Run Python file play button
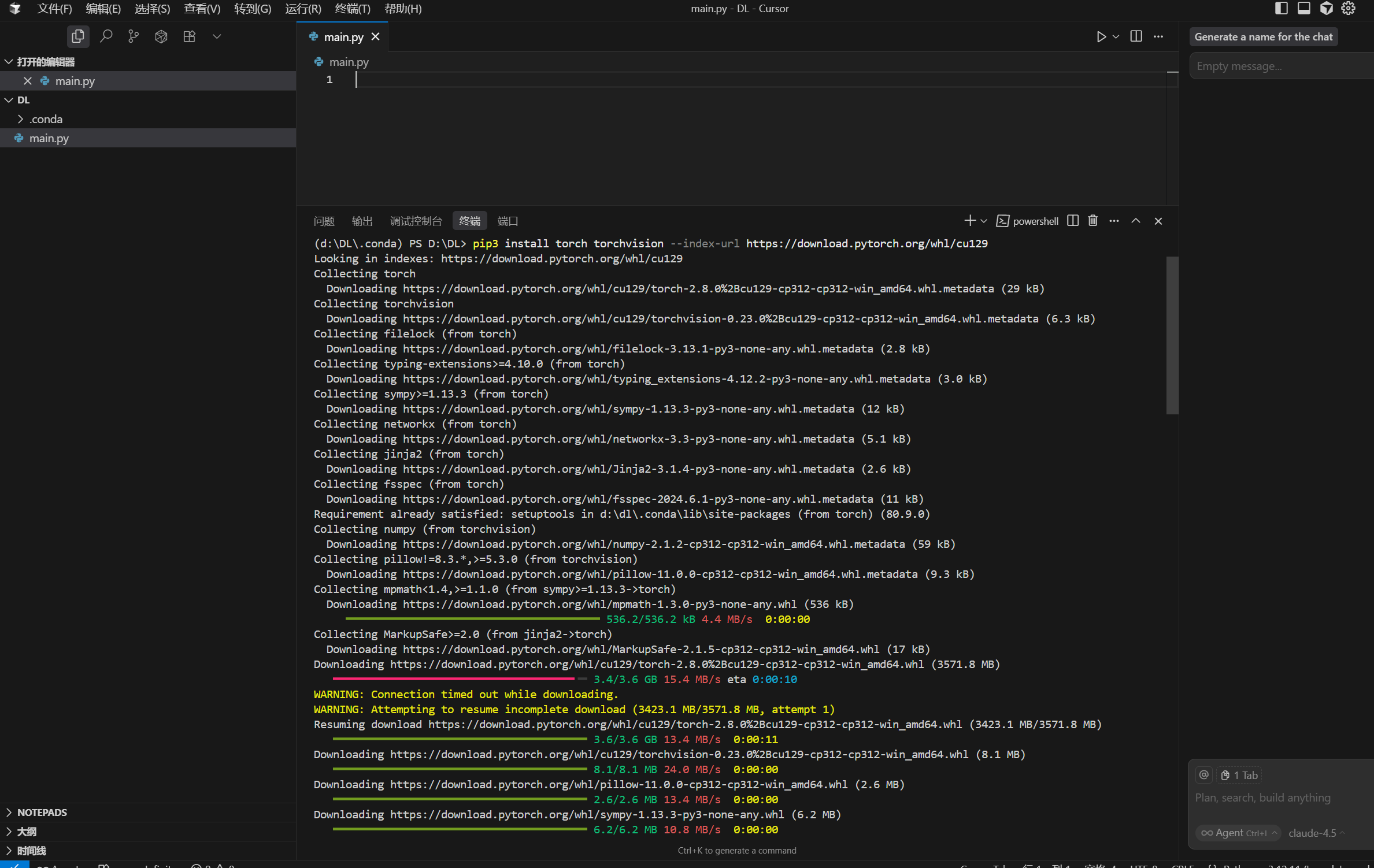Screen dimensions: 1374x868 [x=1101, y=36]
